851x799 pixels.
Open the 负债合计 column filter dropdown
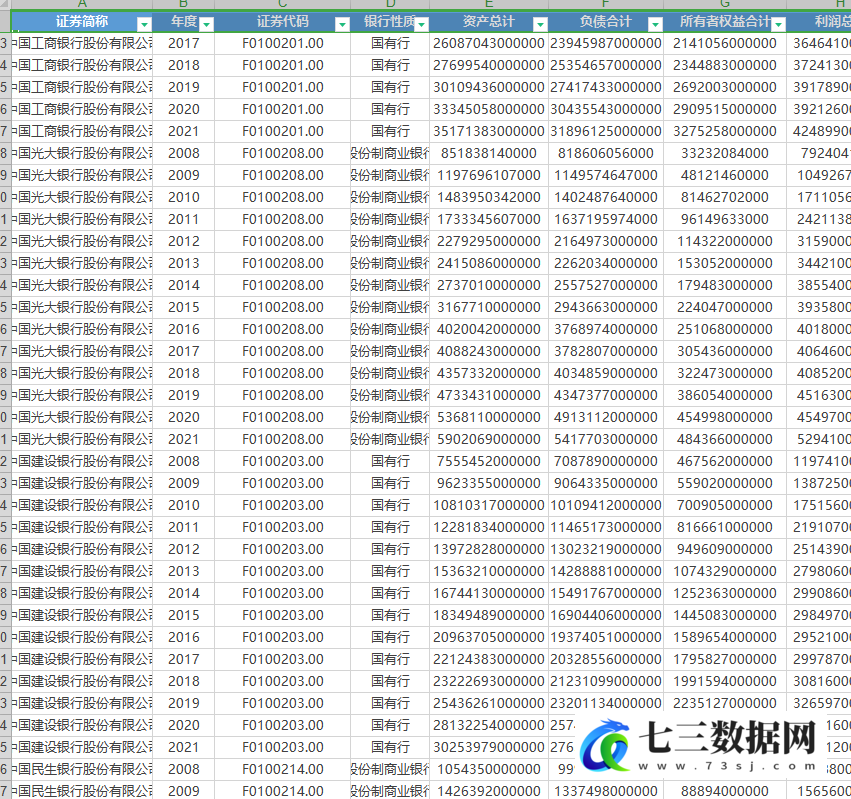(x=655, y=24)
